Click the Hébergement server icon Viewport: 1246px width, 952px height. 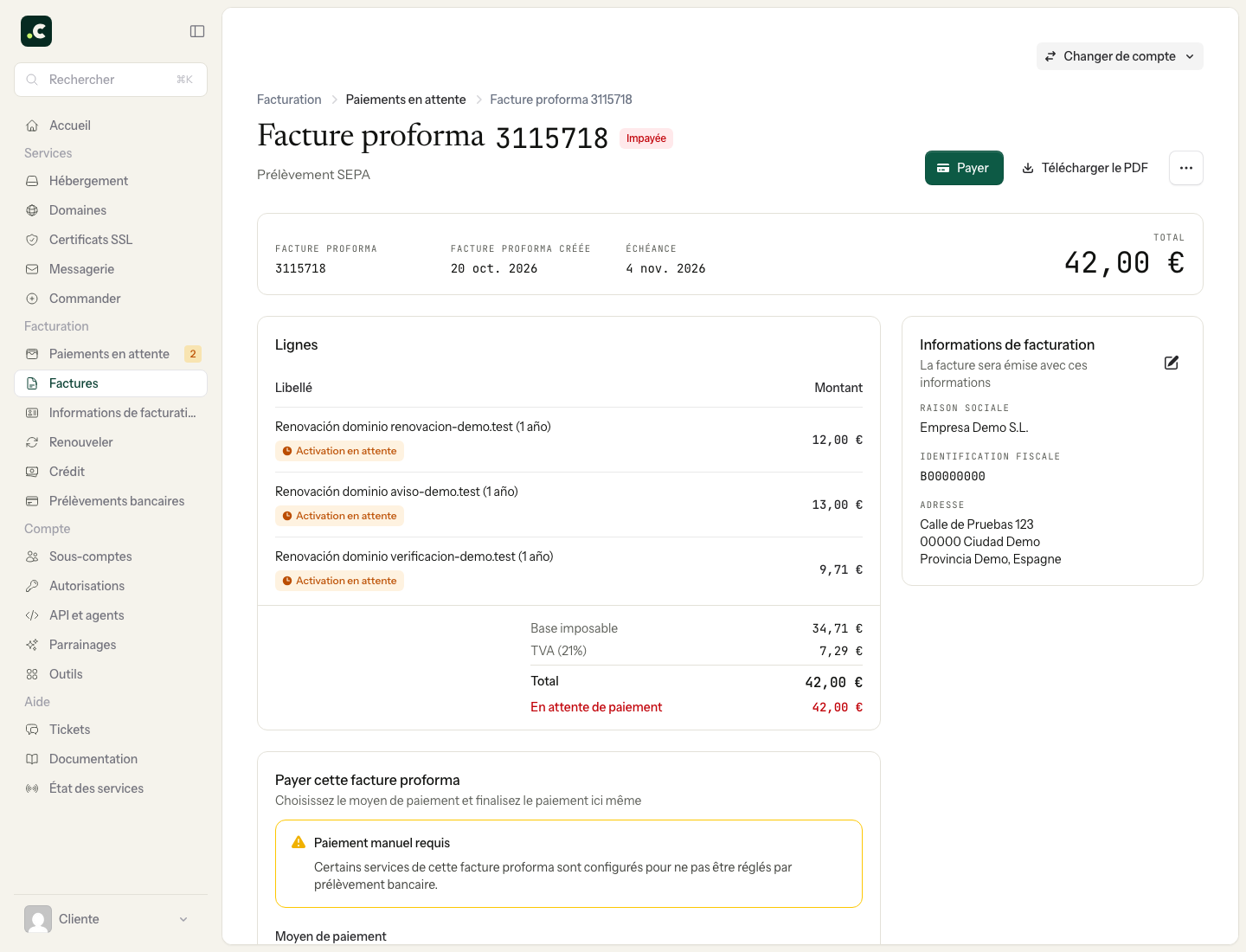pyautogui.click(x=32, y=181)
